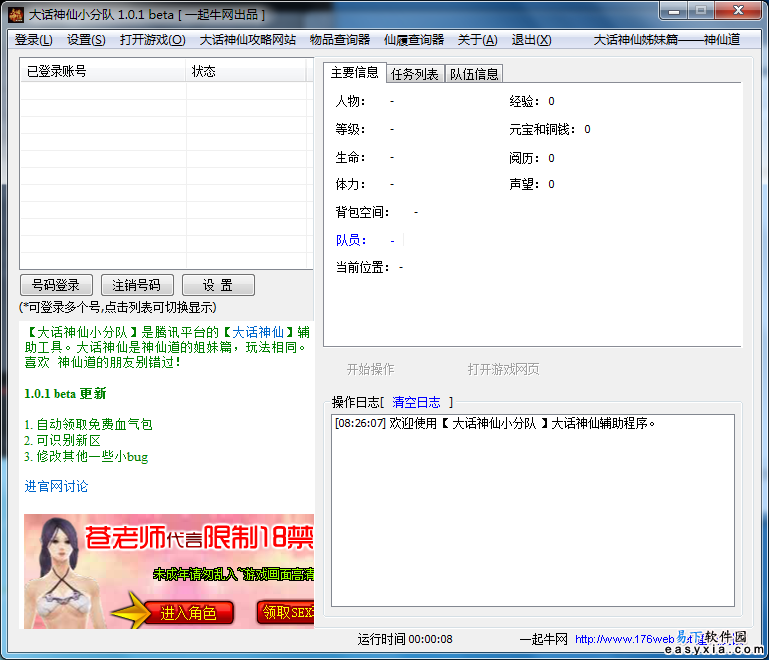Open the 设置(S) menu
The height and width of the screenshot is (660, 769).
tap(86, 40)
